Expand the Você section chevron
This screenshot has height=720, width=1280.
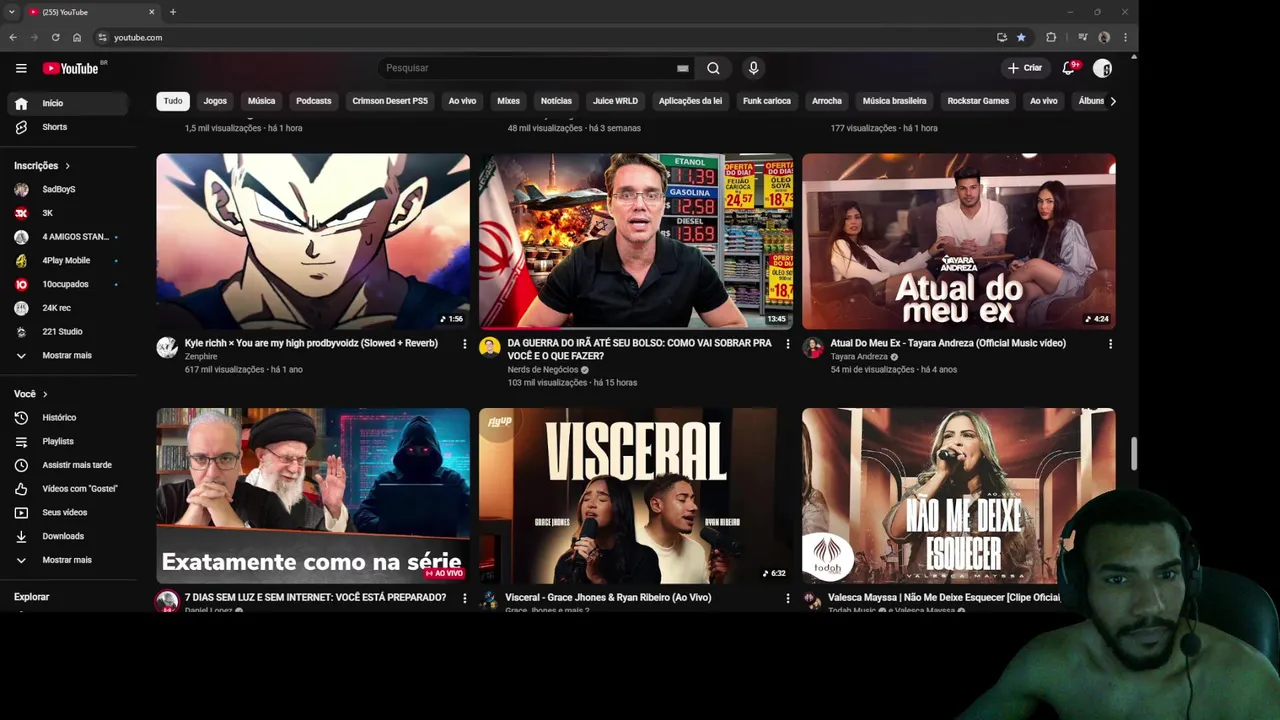[x=45, y=394]
